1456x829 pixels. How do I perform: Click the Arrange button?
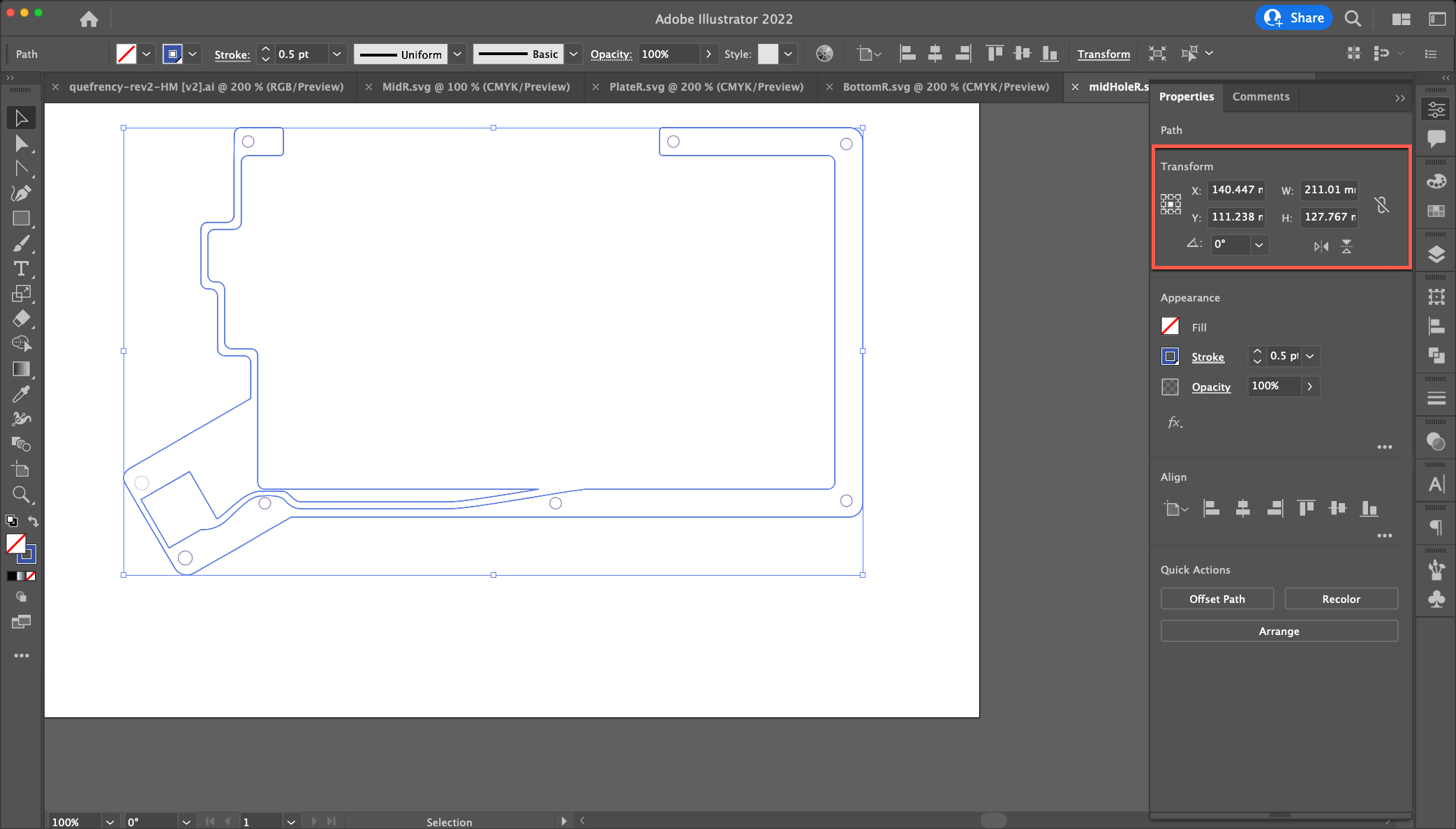click(x=1279, y=631)
